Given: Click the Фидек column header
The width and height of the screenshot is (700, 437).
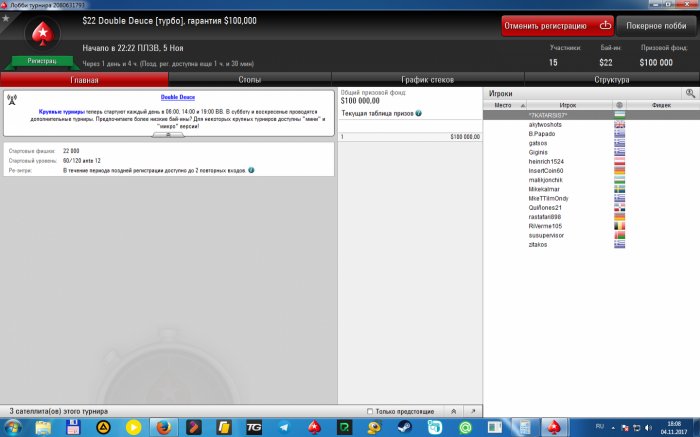Looking at the screenshot, I should [x=661, y=105].
